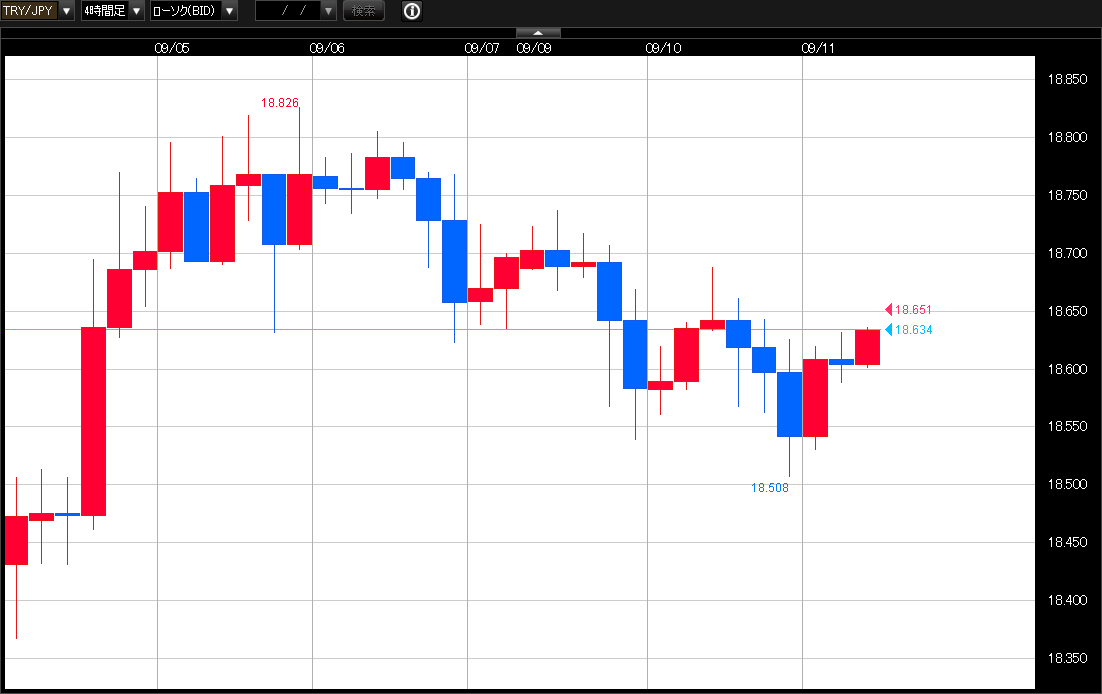Click the 09/10 date label
Screen dimensions: 1102x694
tap(663, 48)
